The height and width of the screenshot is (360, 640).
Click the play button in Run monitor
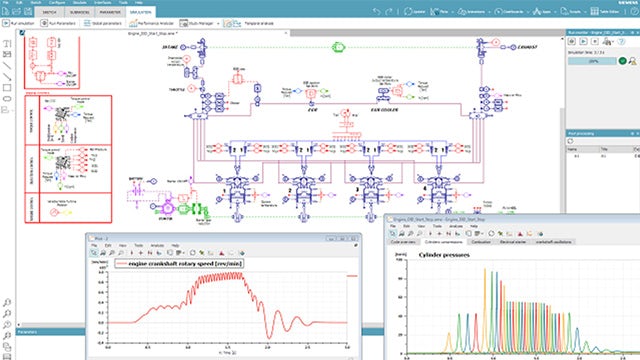tap(583, 41)
